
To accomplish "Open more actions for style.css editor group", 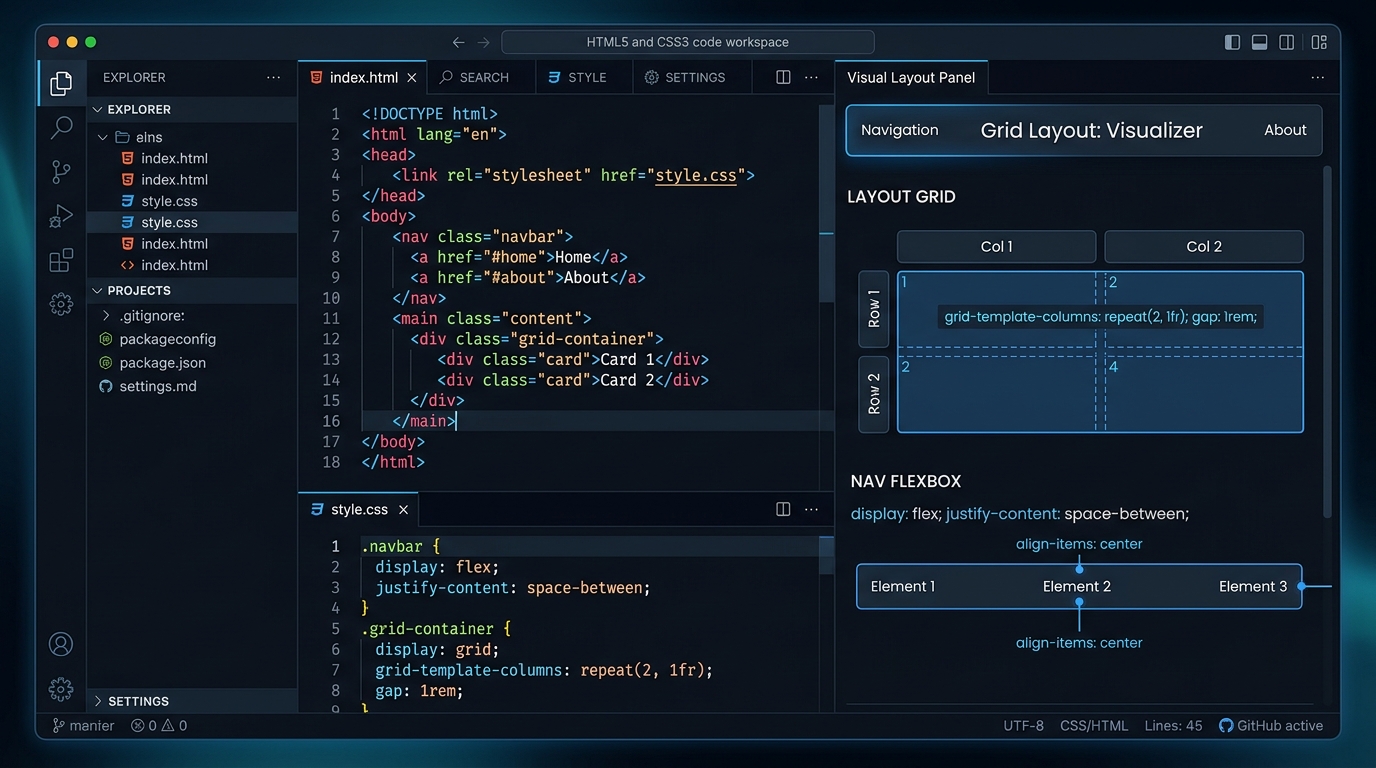I will click(x=812, y=509).
